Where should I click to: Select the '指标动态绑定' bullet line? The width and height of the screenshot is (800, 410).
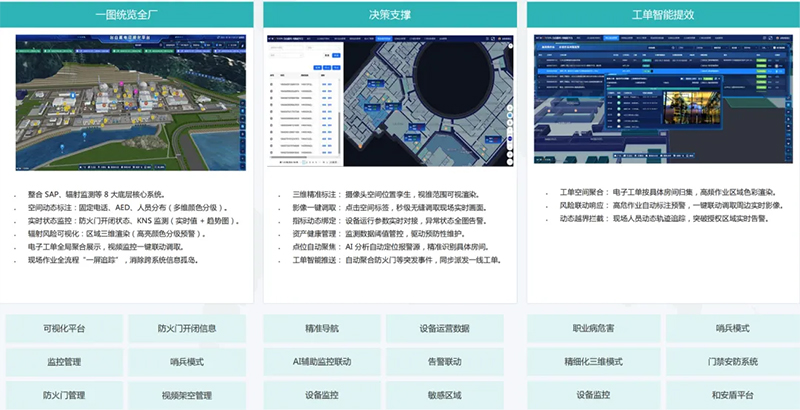pos(390,221)
